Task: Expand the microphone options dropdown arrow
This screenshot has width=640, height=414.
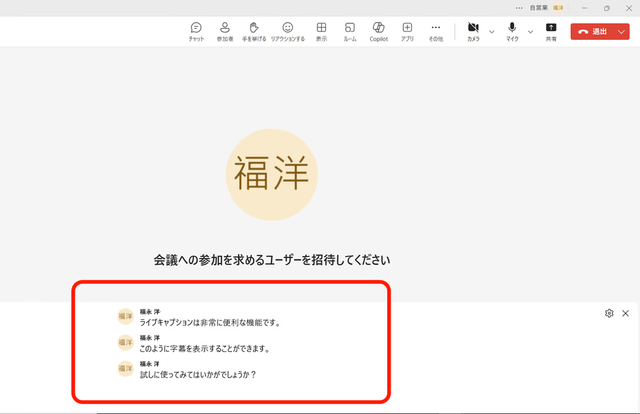Action: [x=530, y=31]
